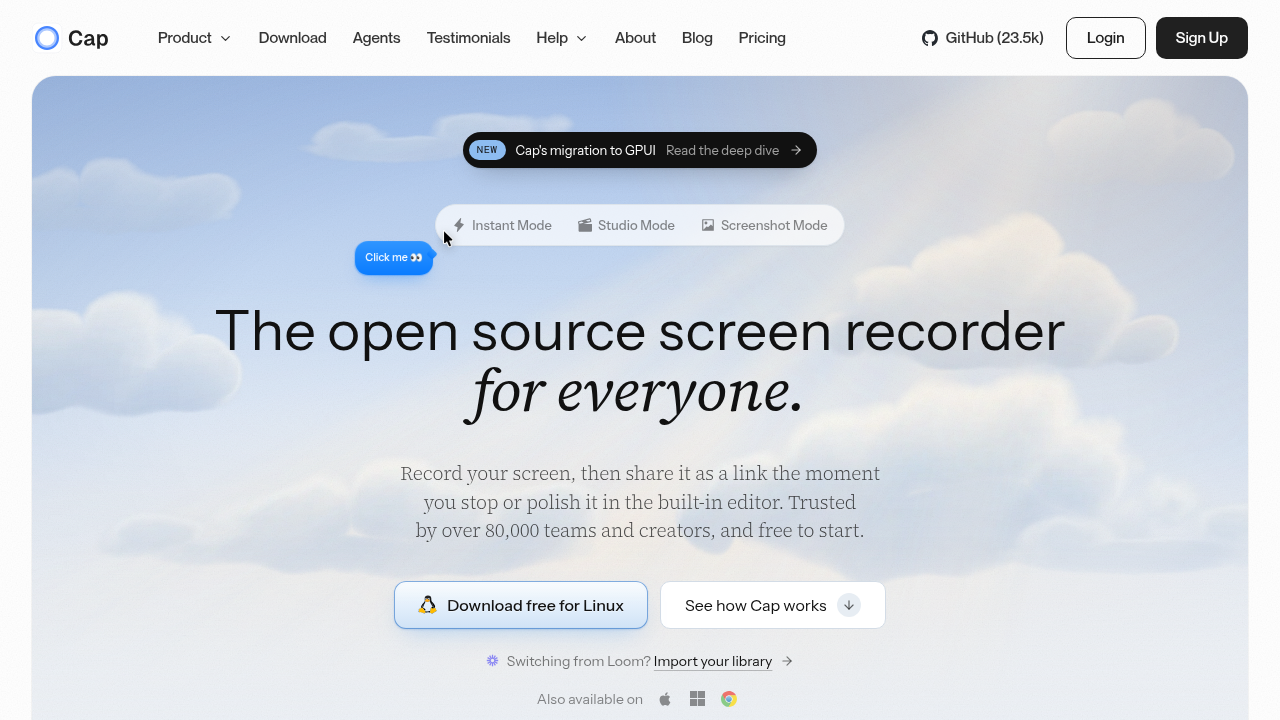Expand the Product dropdown menu

click(195, 38)
